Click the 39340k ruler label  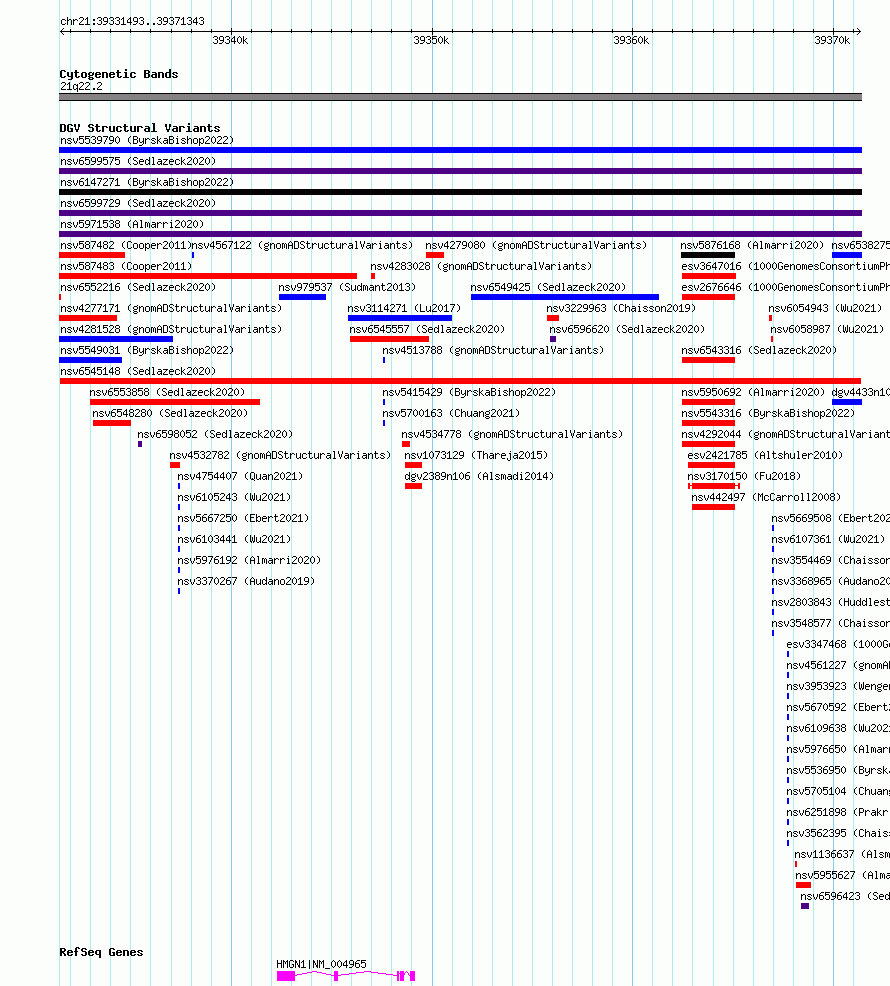tap(230, 40)
